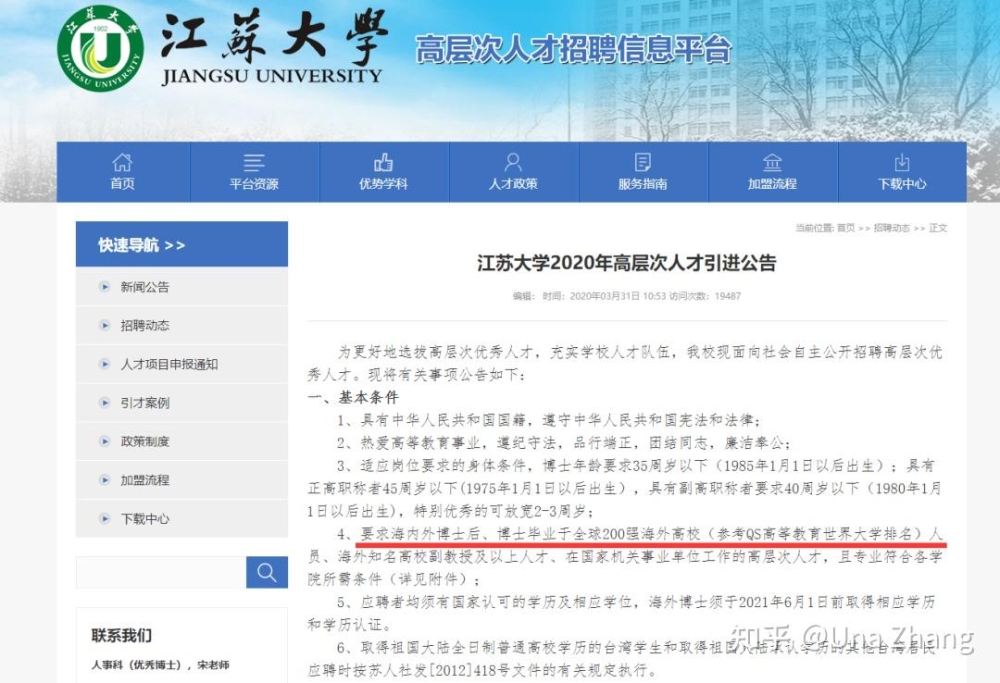Image resolution: width=1000 pixels, height=683 pixels.
Task: Click the home icon above 首页
Action: tap(122, 162)
